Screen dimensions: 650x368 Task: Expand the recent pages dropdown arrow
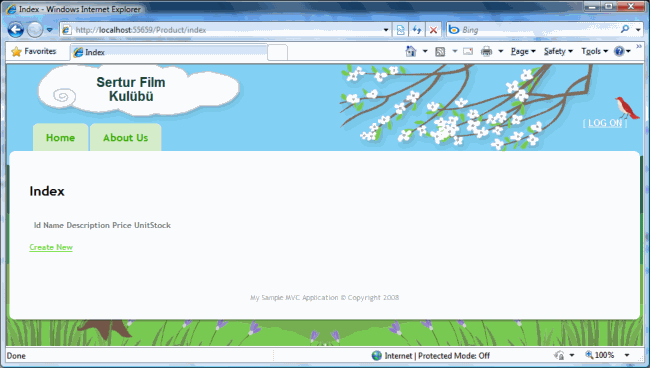(x=49, y=30)
